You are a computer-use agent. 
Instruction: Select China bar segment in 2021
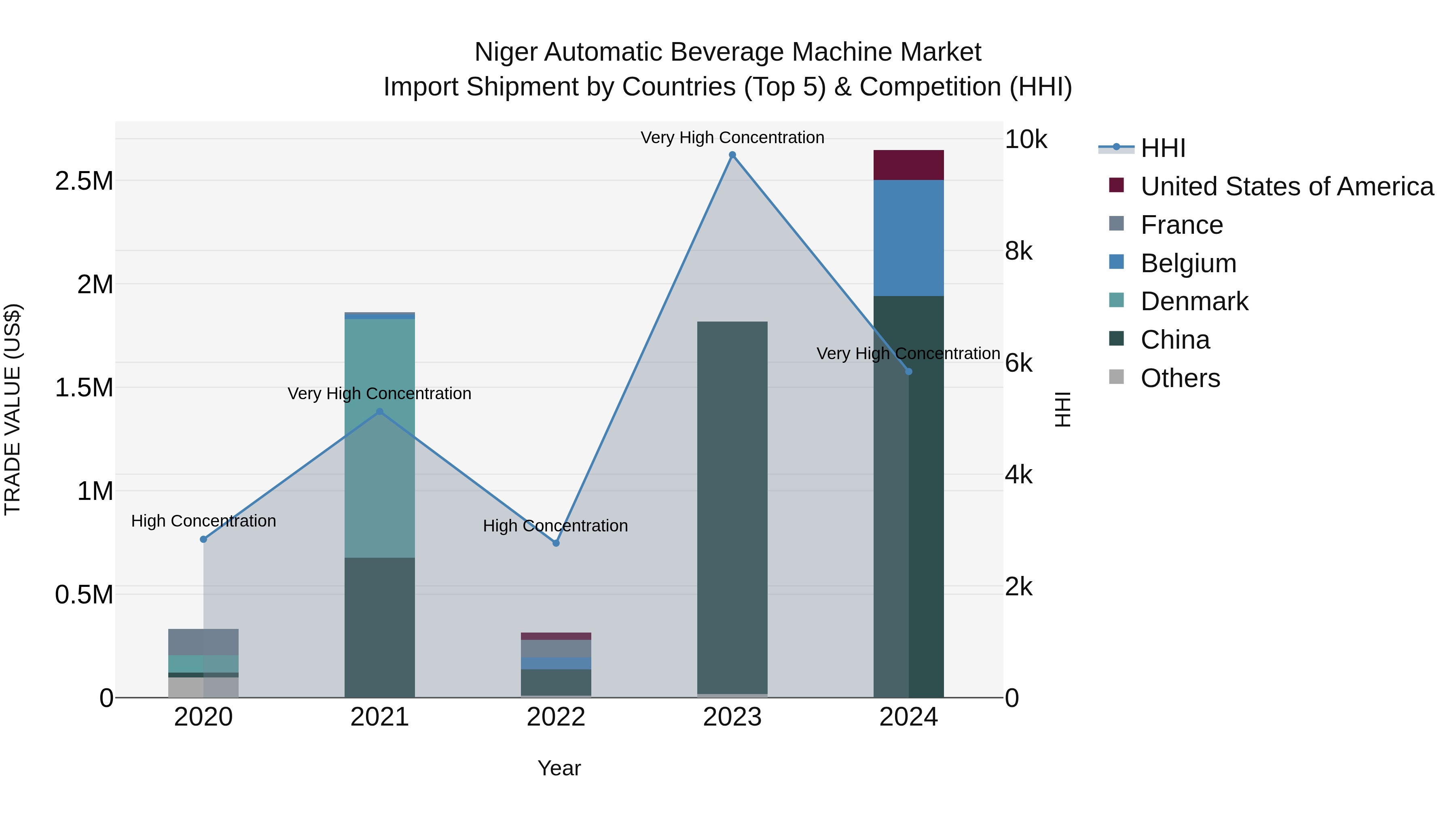[x=380, y=627]
